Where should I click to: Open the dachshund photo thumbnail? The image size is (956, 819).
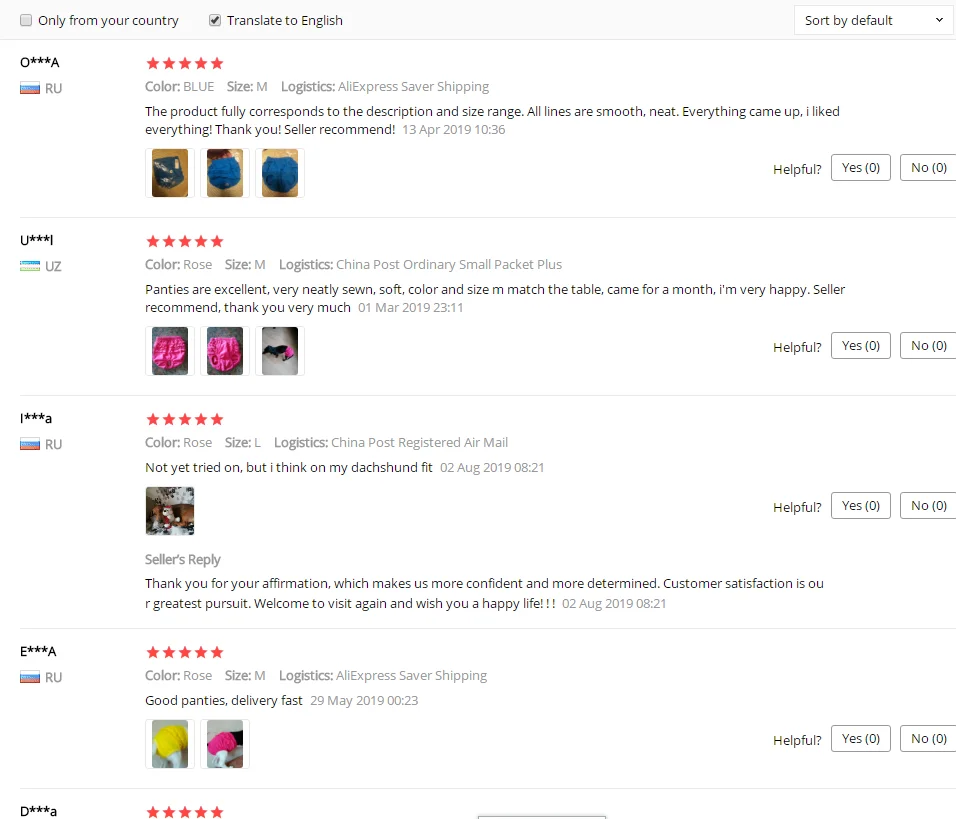pyautogui.click(x=170, y=511)
